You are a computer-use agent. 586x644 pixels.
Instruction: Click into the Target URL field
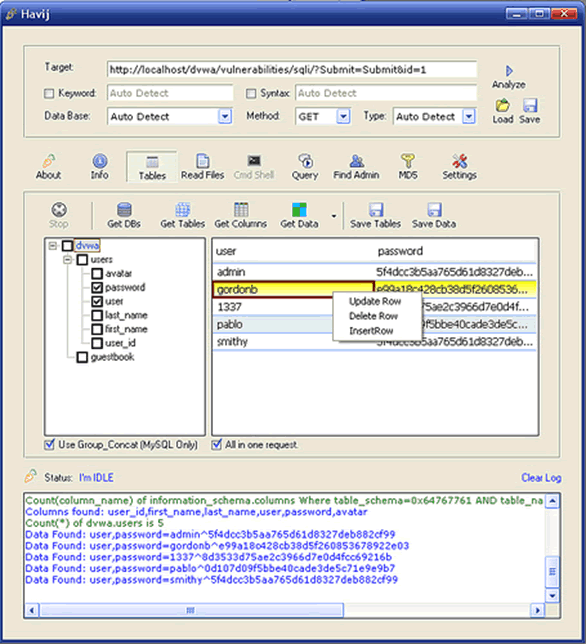pos(292,70)
